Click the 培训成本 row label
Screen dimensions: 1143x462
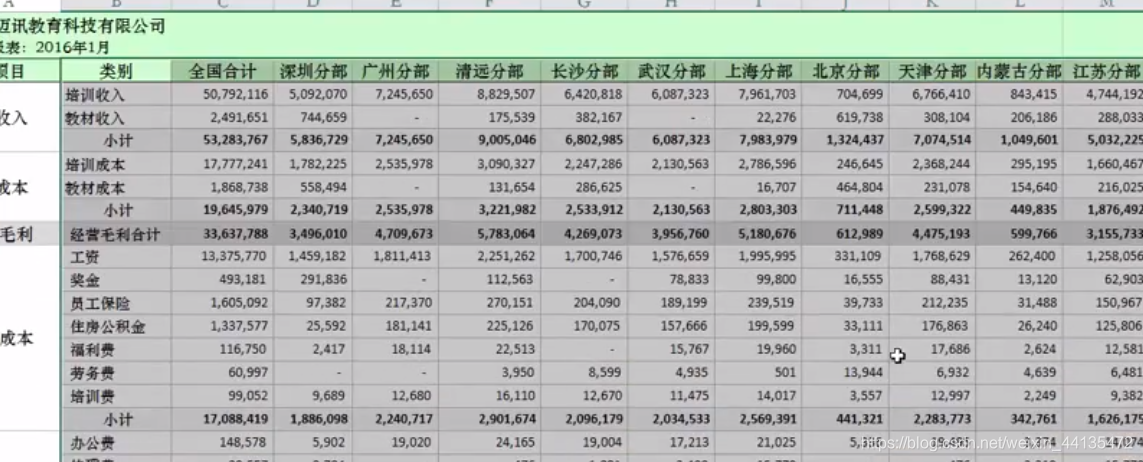click(117, 165)
